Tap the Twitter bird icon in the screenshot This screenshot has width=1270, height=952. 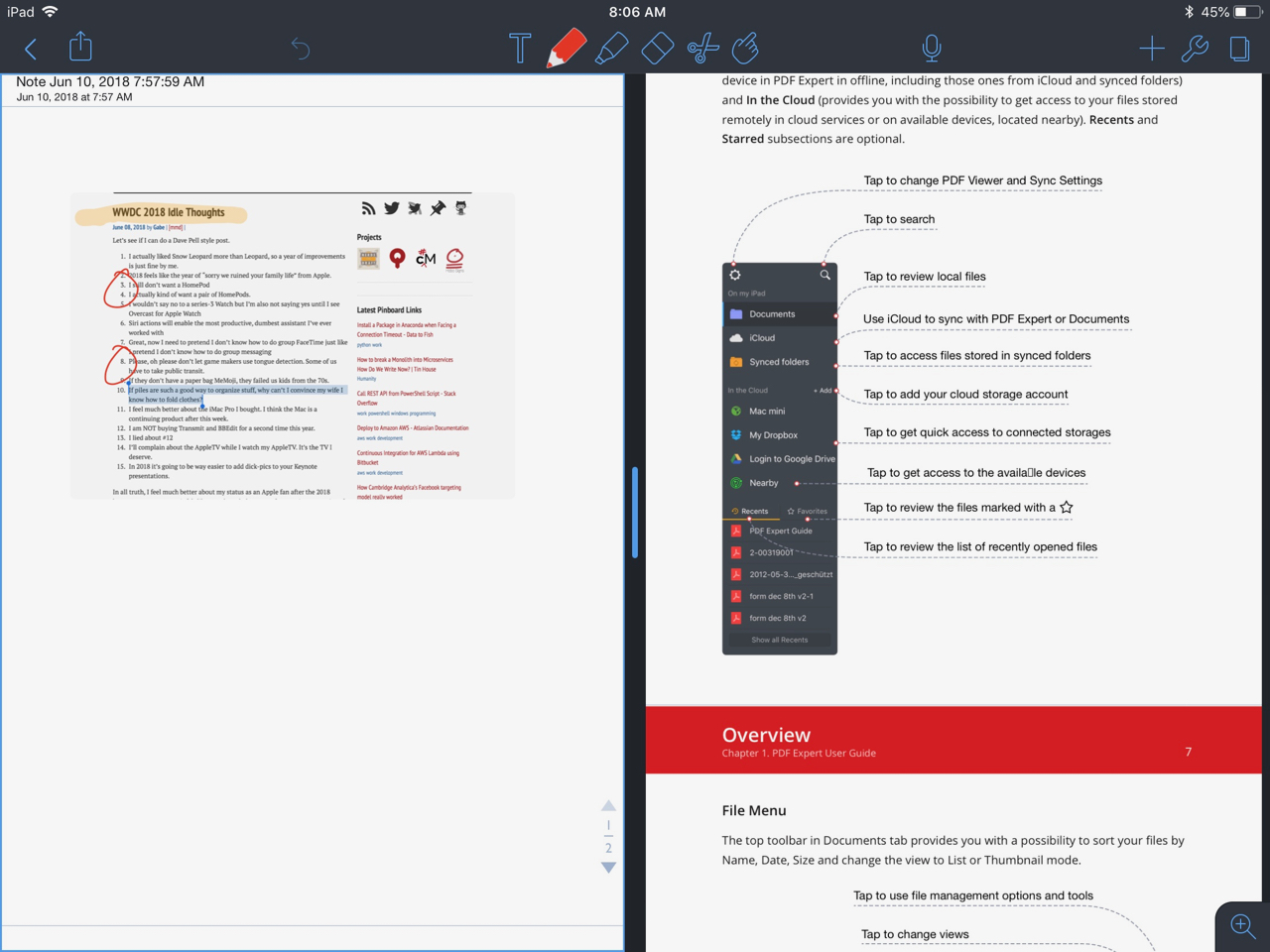click(x=392, y=208)
